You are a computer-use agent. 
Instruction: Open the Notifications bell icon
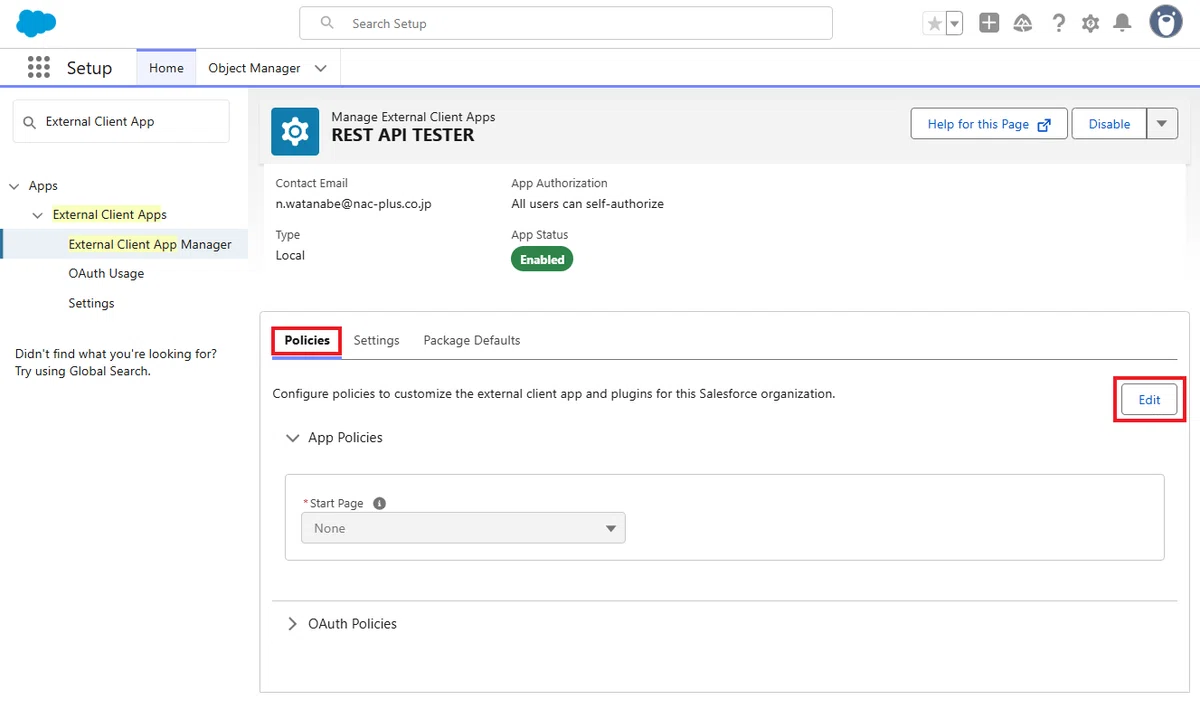(x=1123, y=23)
